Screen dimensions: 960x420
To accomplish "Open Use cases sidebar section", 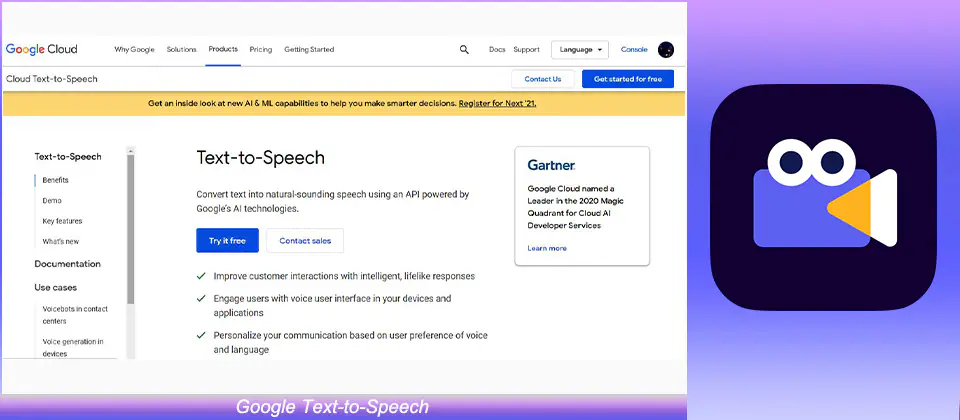I will 56,287.
